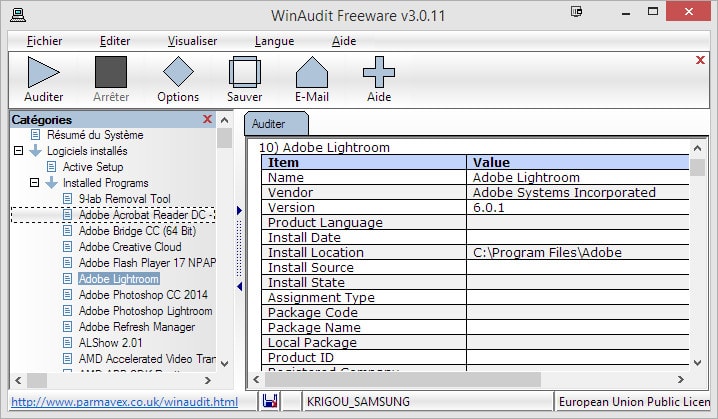Screen dimensions: 718x419
Task: Click report horizontal scroll right arrow
Action: click(681, 379)
